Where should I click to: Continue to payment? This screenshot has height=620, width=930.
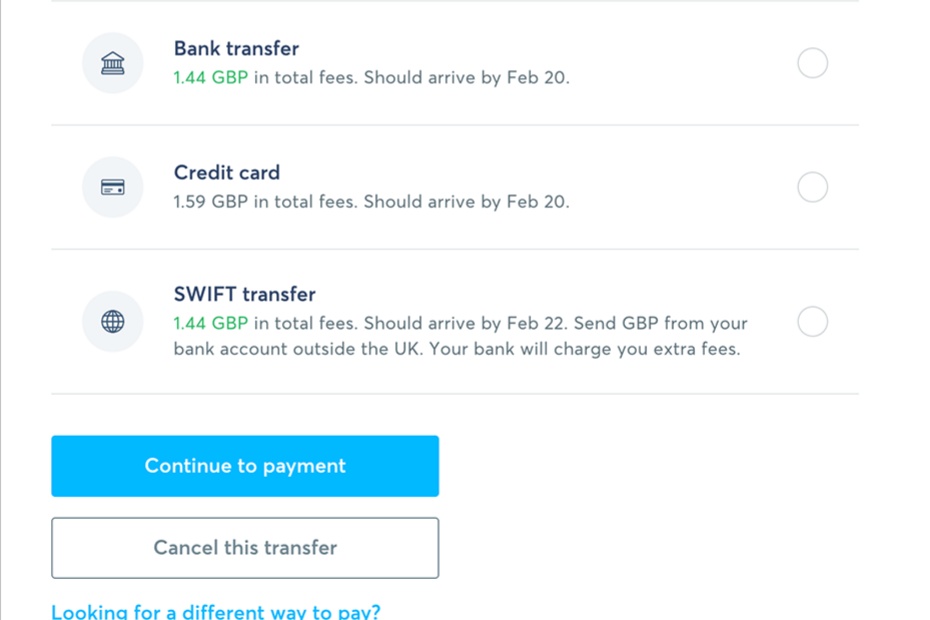pyautogui.click(x=245, y=466)
